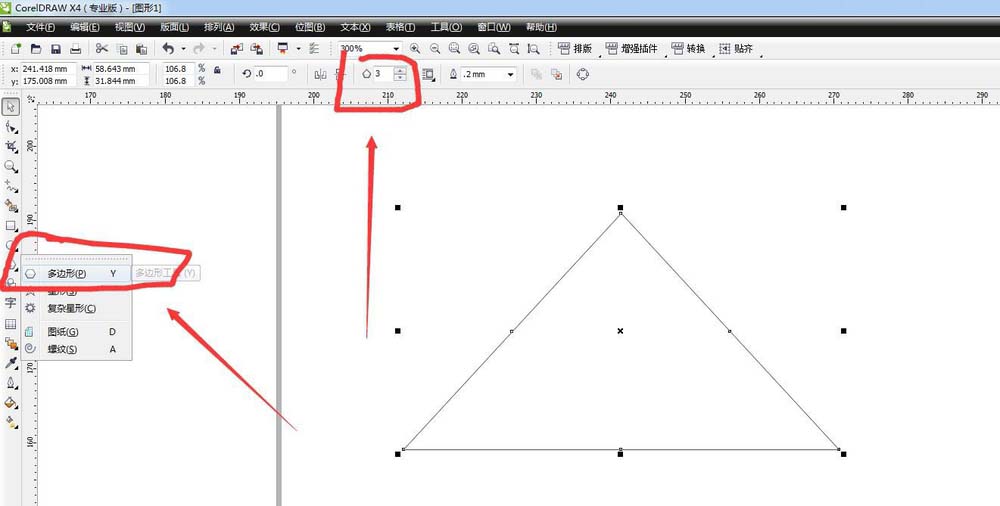Image resolution: width=1000 pixels, height=506 pixels.
Task: Open the 文件(F) menu
Action: (x=40, y=27)
